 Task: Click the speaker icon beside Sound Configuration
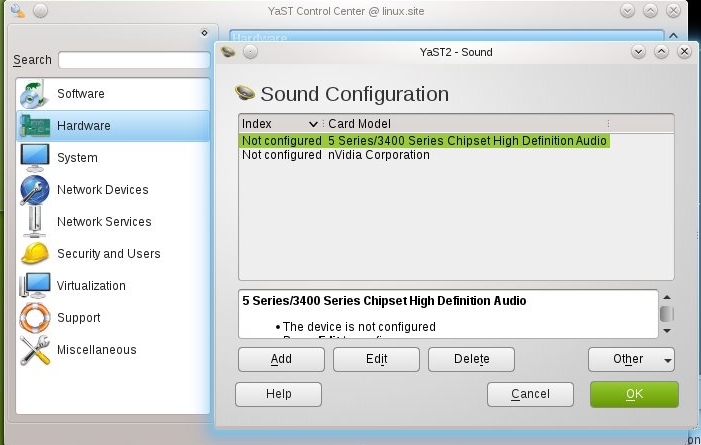245,93
